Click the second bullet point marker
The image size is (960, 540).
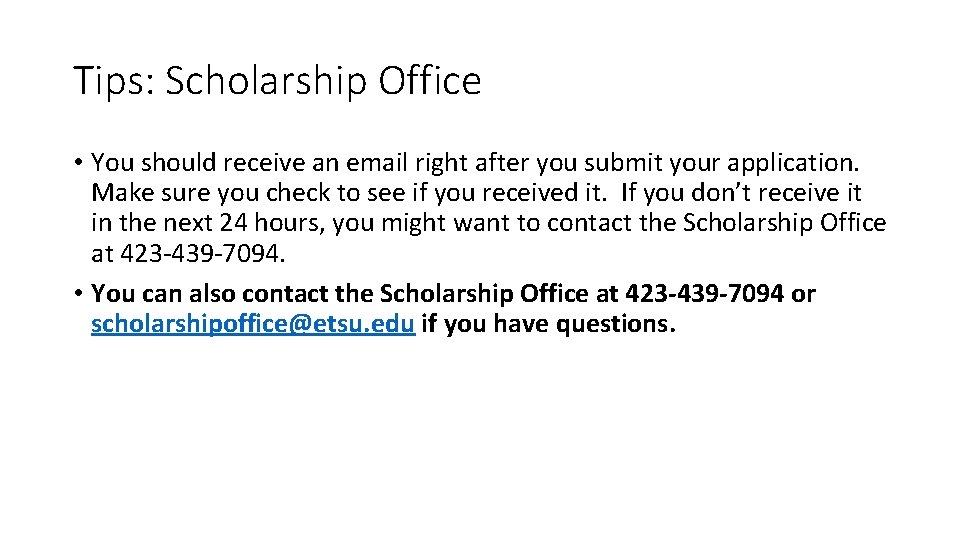tap(77, 295)
